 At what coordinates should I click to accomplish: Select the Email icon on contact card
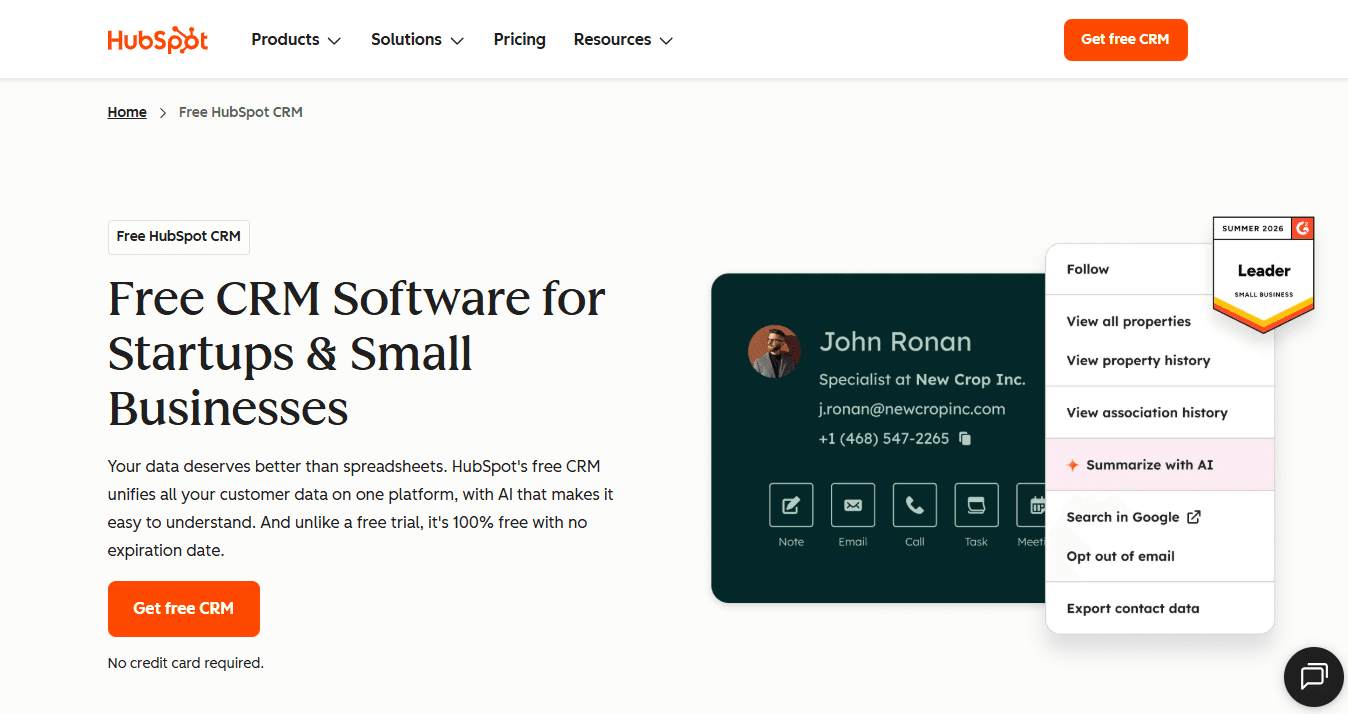(853, 505)
